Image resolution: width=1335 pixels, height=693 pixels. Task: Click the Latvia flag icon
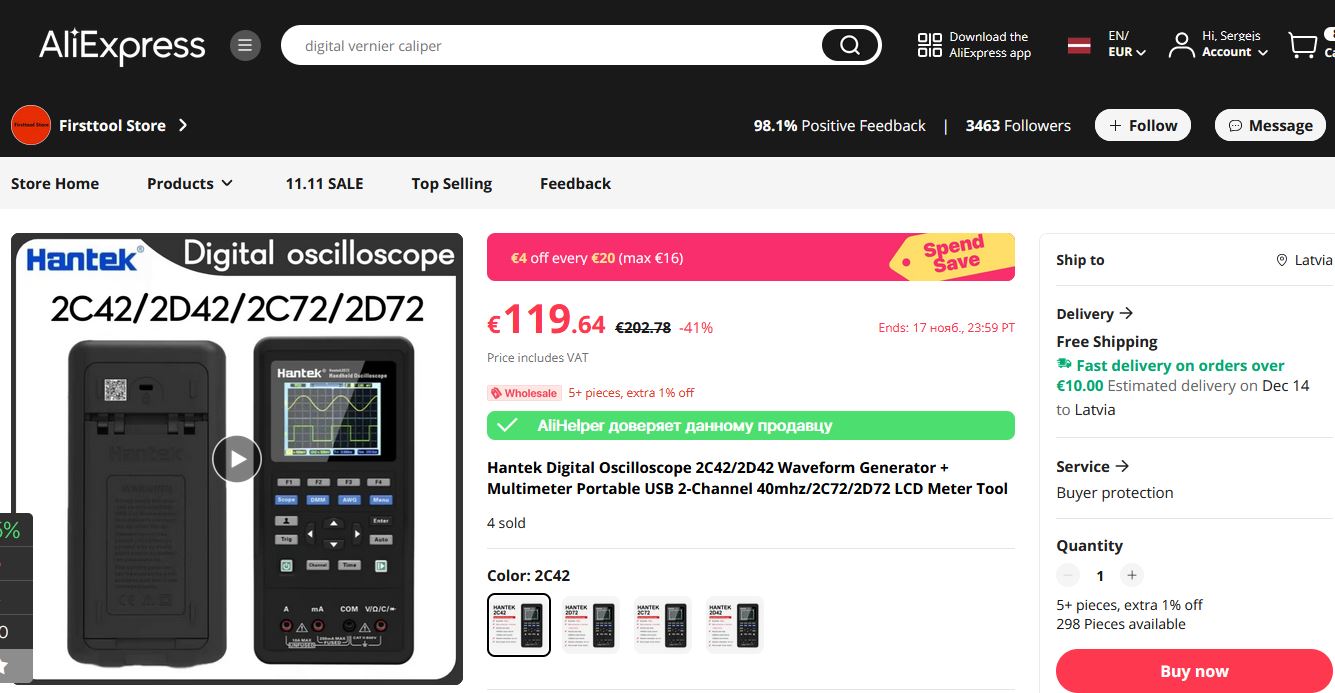(1079, 45)
